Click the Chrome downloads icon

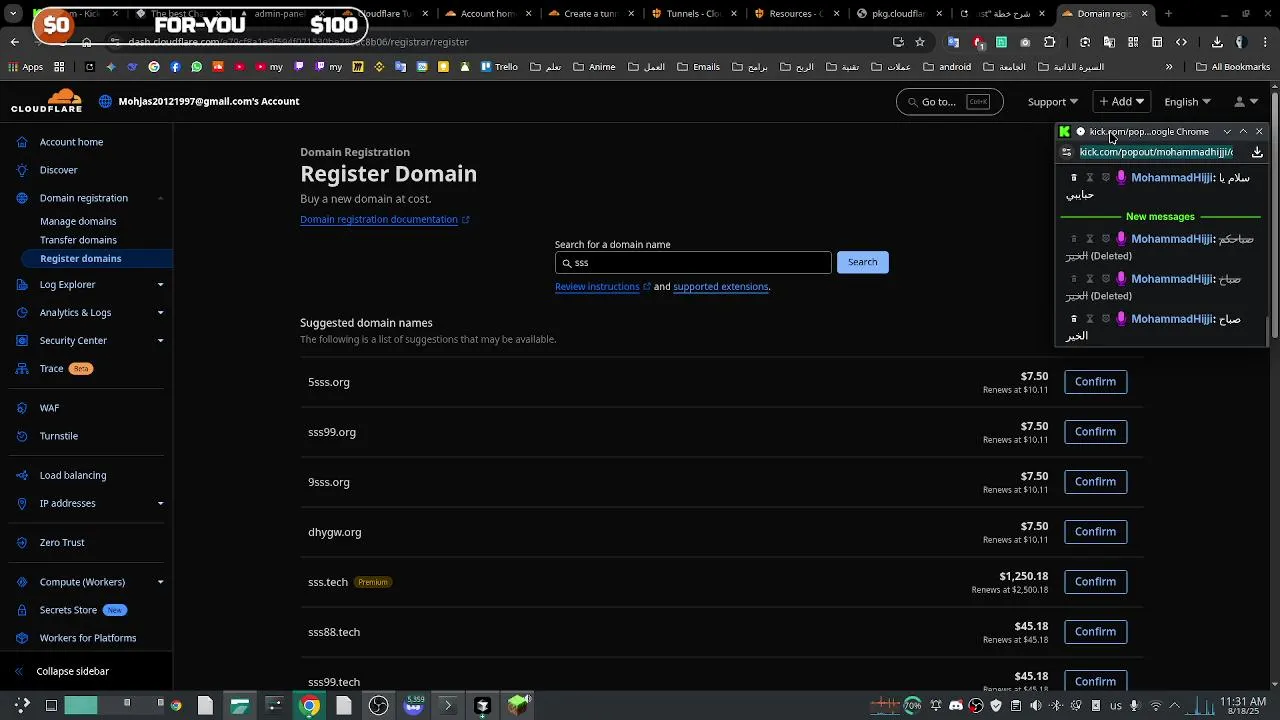click(1217, 42)
